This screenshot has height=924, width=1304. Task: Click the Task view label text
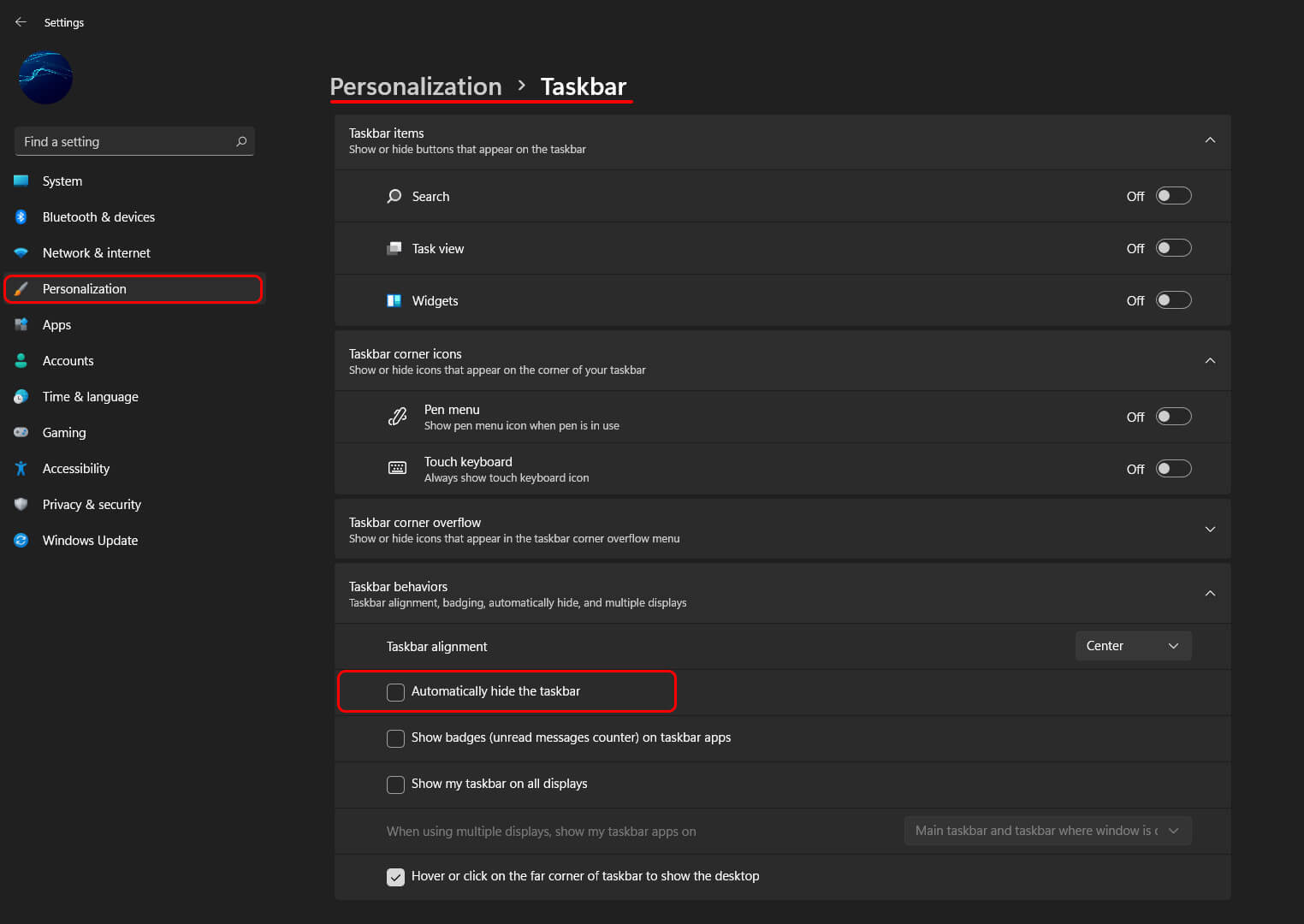[438, 249]
